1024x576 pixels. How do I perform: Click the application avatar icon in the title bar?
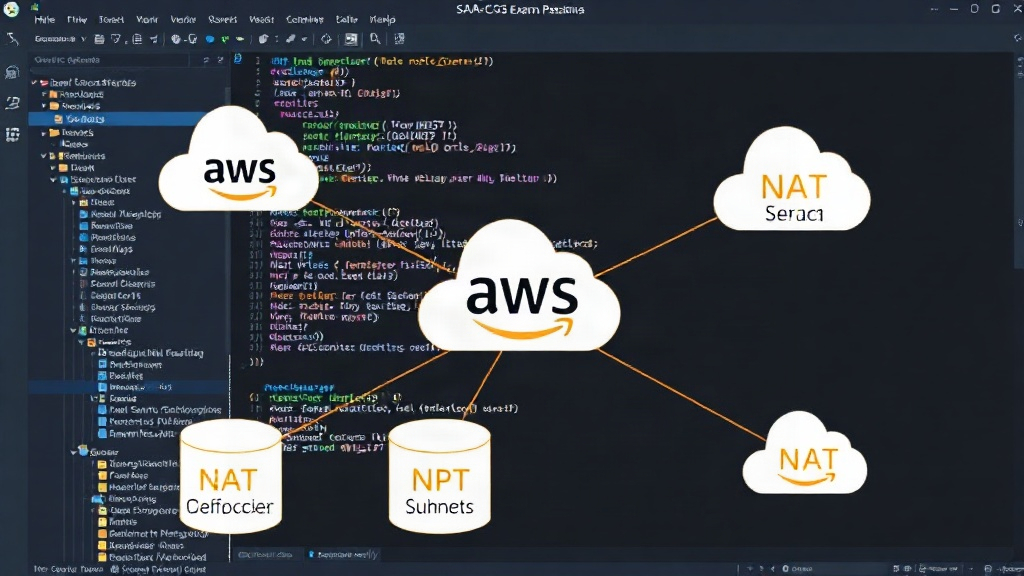(11, 9)
